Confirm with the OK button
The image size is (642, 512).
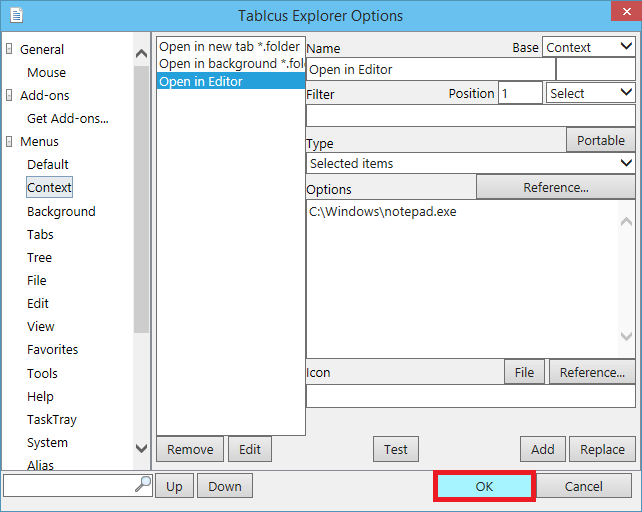pyautogui.click(x=484, y=486)
